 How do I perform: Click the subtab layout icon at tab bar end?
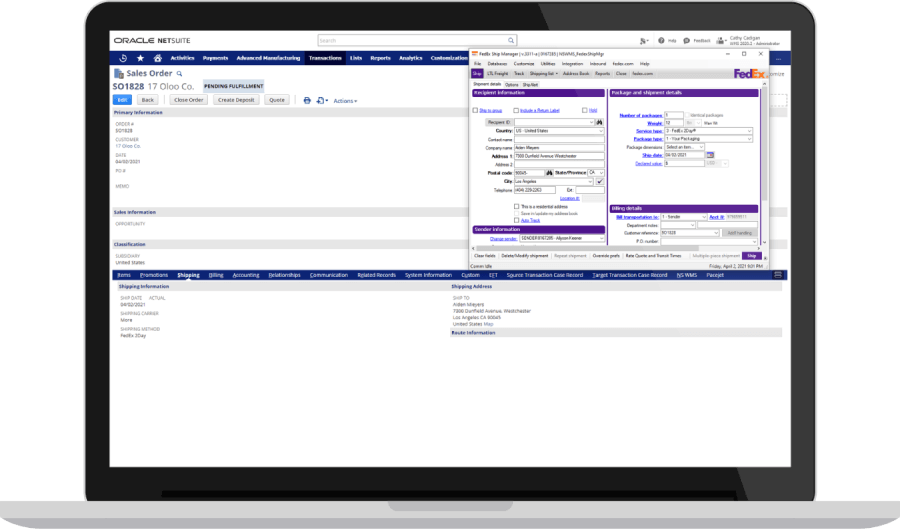click(x=778, y=275)
